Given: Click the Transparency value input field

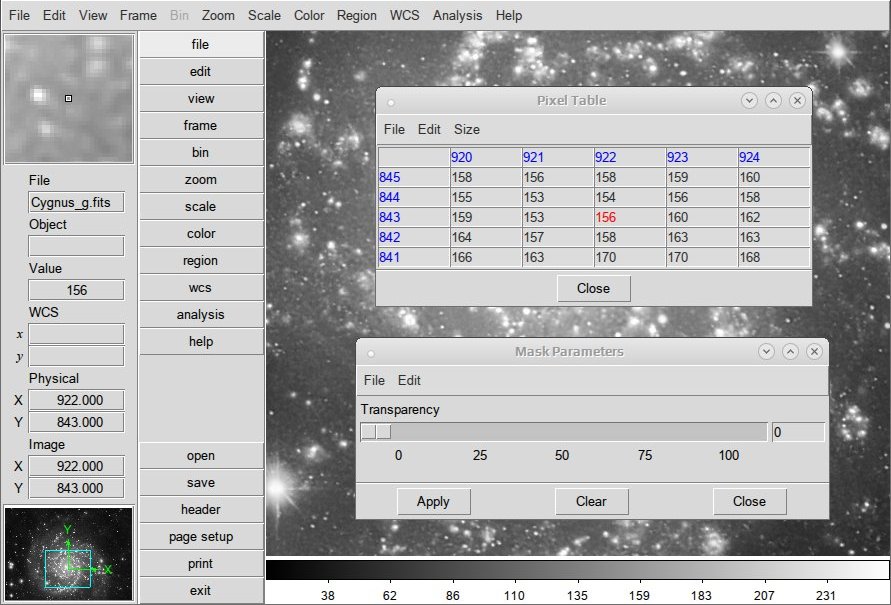Looking at the screenshot, I should pyautogui.click(x=798, y=432).
